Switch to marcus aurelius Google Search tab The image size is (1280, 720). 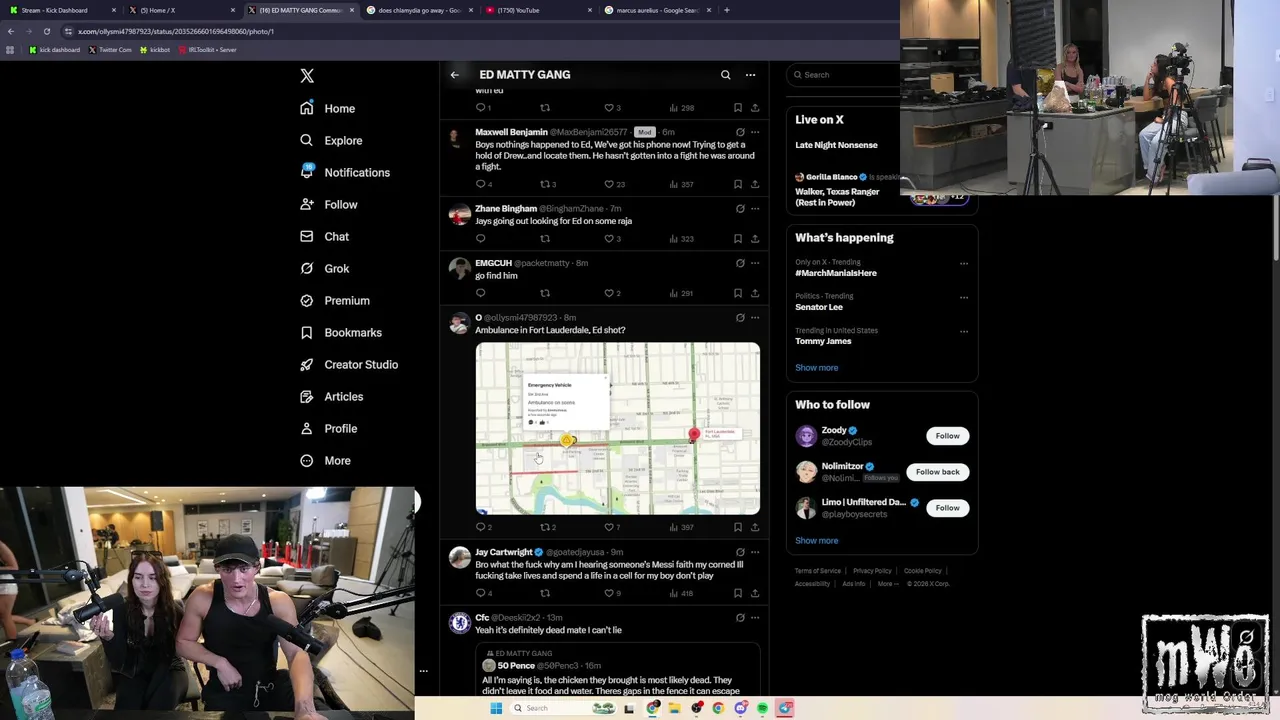[658, 10]
